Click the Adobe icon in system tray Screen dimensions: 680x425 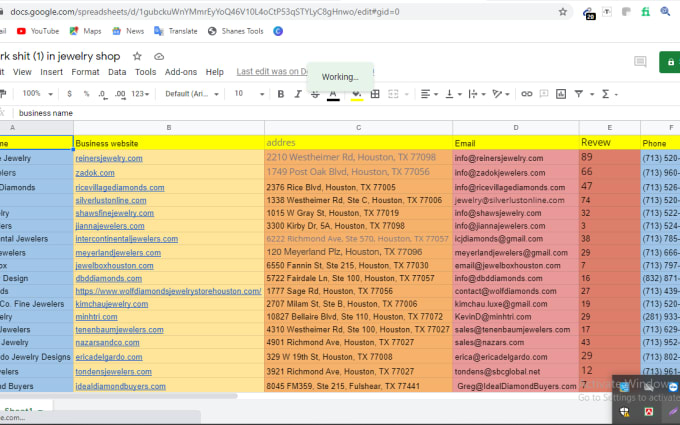649,412
